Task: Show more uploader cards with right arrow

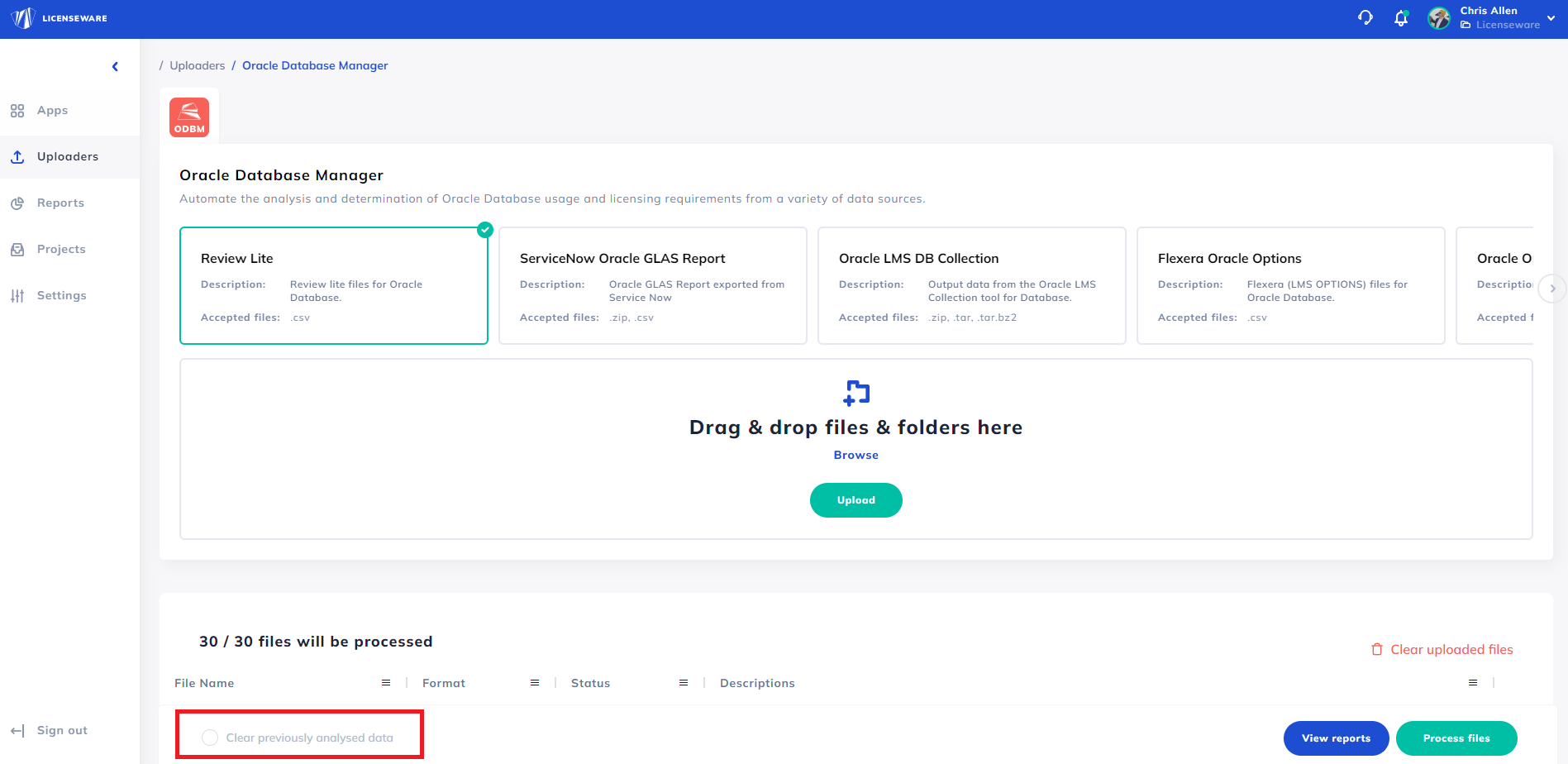Action: pos(1552,289)
